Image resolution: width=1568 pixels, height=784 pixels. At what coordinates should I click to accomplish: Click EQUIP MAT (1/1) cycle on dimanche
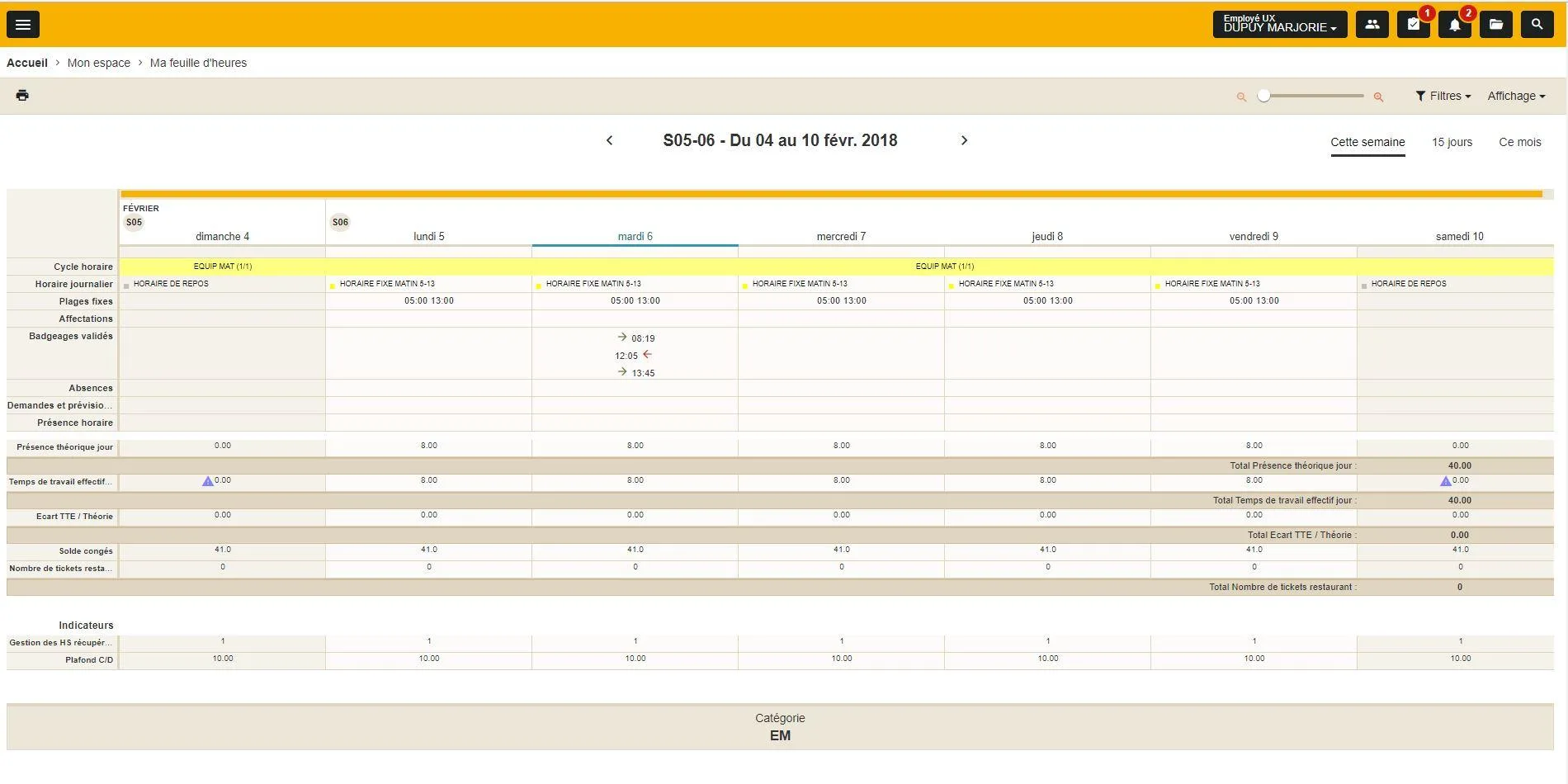(223, 267)
